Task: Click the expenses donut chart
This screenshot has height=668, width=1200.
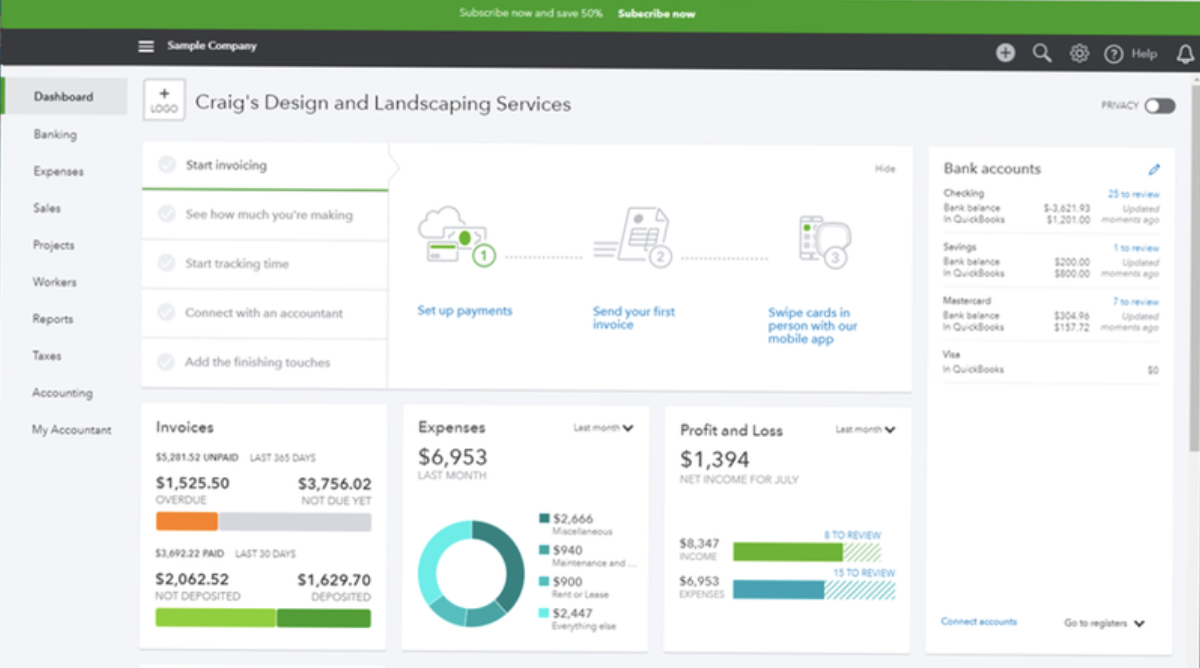Action: pos(471,574)
